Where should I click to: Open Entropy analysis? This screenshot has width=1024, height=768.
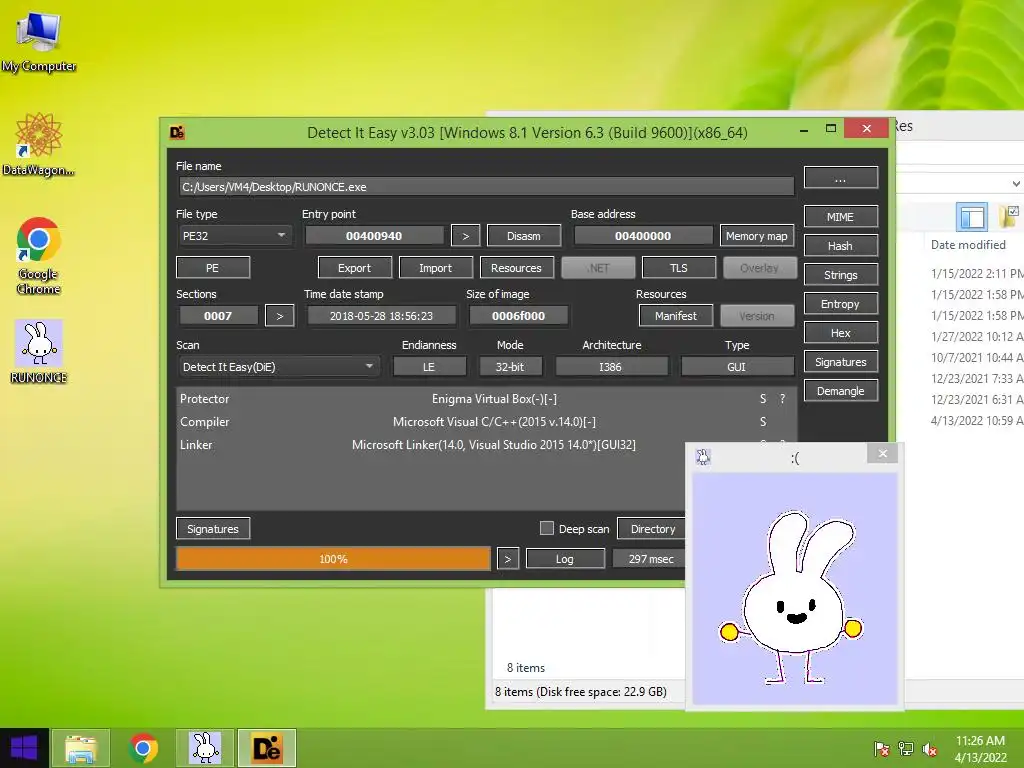840,304
